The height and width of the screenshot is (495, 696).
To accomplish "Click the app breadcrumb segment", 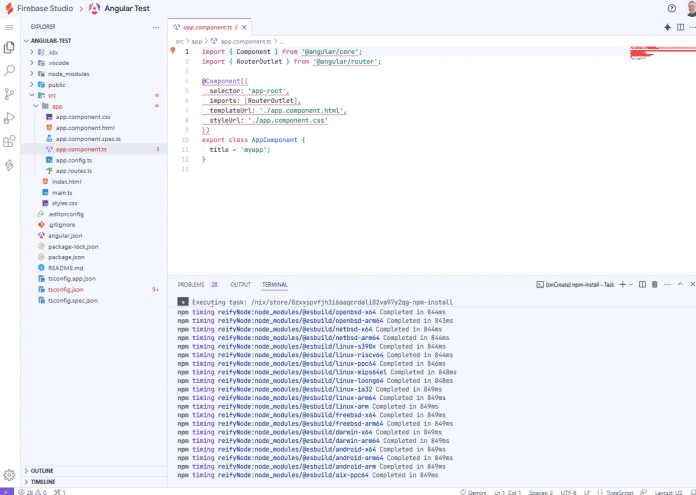I will [196, 41].
